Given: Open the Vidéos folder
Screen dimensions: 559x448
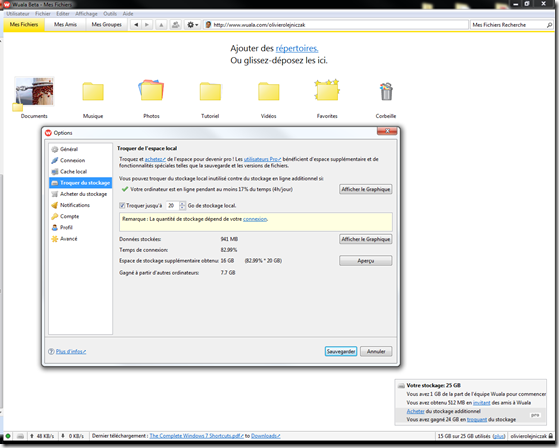Looking at the screenshot, I should pos(268,97).
